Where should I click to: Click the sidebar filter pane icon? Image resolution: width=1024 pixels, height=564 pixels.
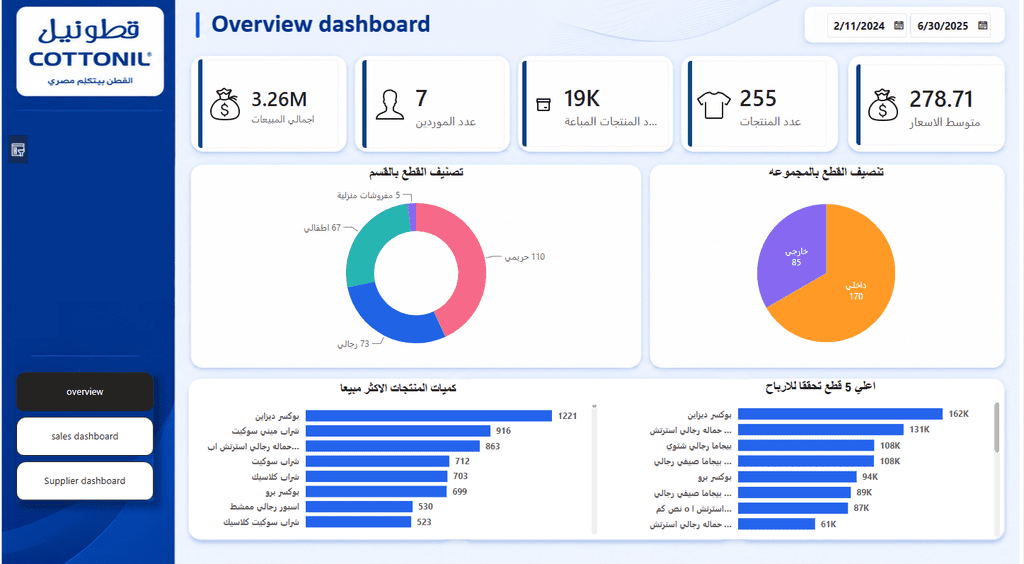coord(18,150)
